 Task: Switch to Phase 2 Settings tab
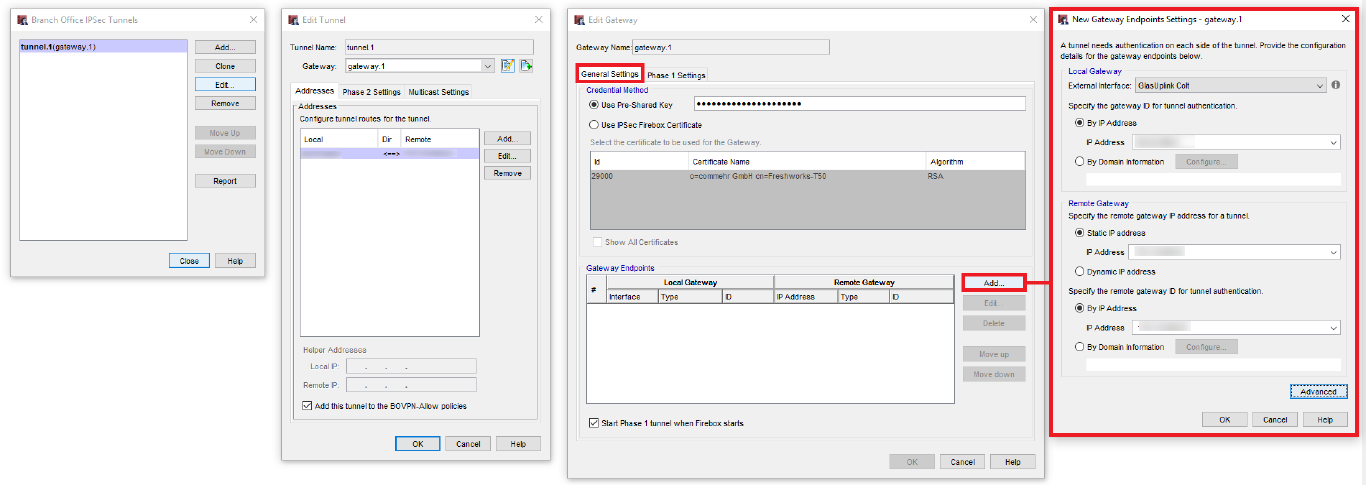point(371,92)
